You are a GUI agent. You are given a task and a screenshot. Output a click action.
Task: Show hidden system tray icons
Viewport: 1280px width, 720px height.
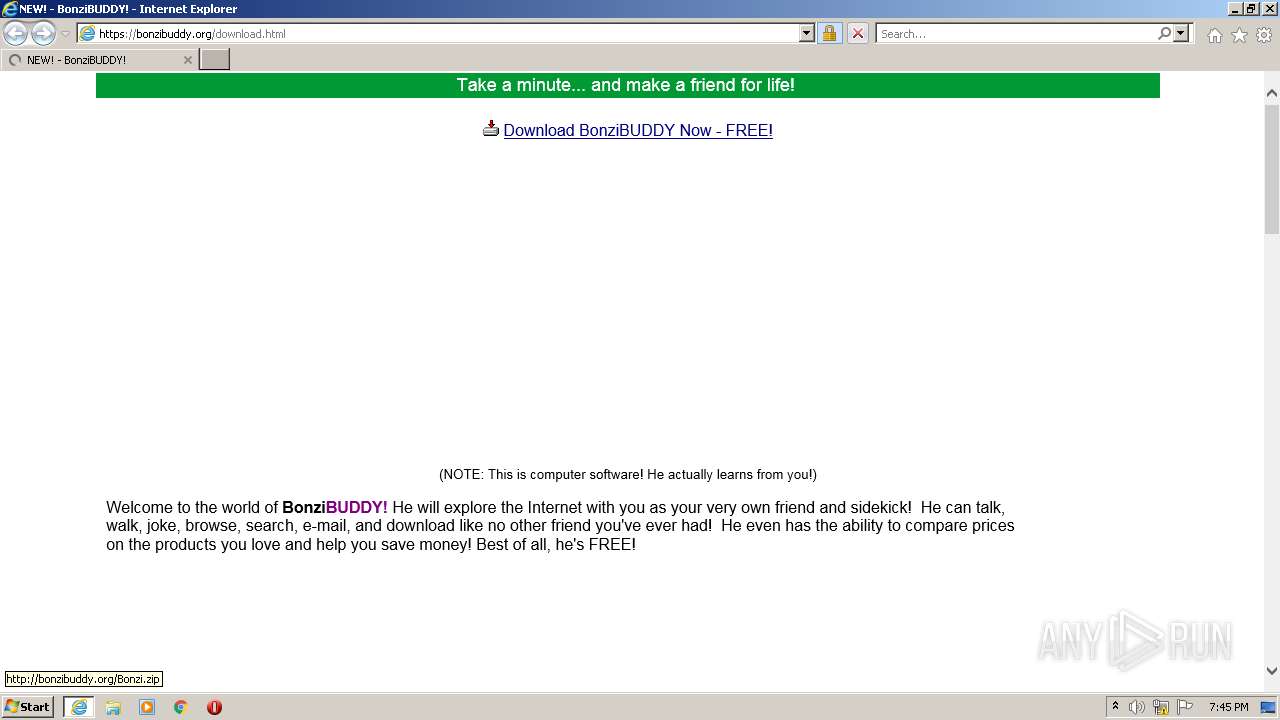pyautogui.click(x=1115, y=707)
